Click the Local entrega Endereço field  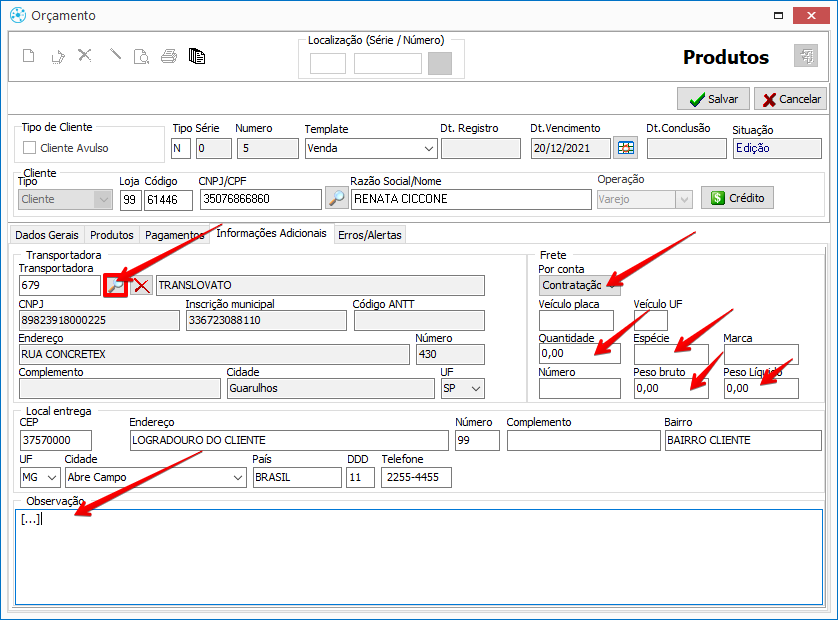289,440
